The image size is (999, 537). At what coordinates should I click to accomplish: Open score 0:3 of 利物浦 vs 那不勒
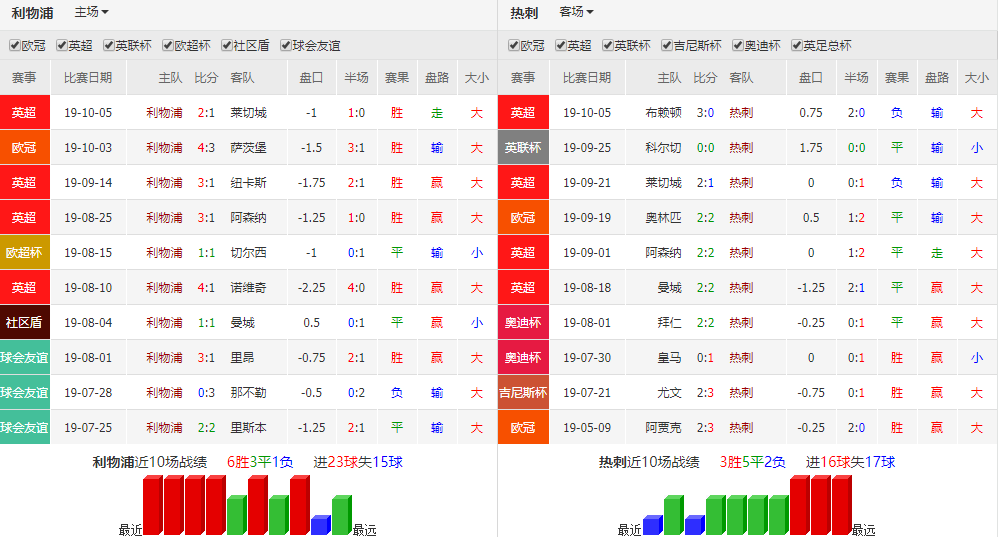(x=206, y=393)
